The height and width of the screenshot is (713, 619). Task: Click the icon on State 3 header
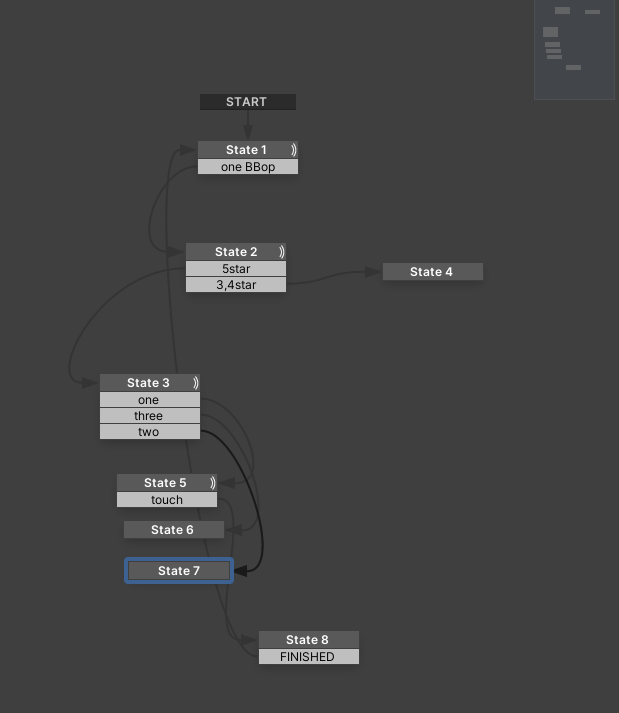pos(195,383)
